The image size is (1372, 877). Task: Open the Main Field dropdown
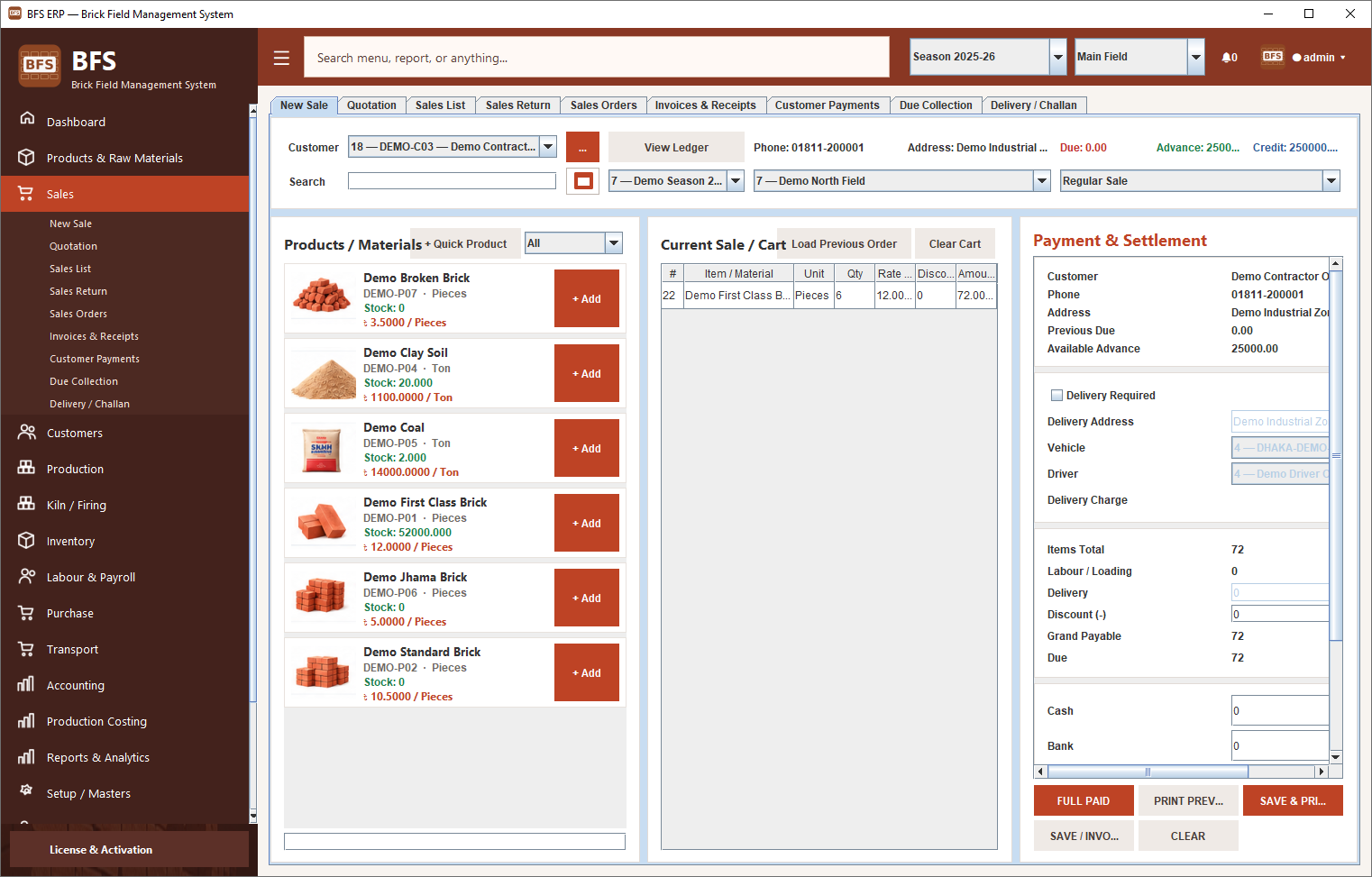tap(1139, 57)
